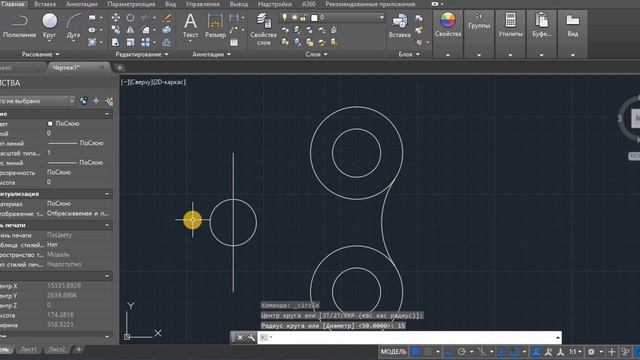Click the МОДЕЛЬ button in status bar

click(x=393, y=351)
